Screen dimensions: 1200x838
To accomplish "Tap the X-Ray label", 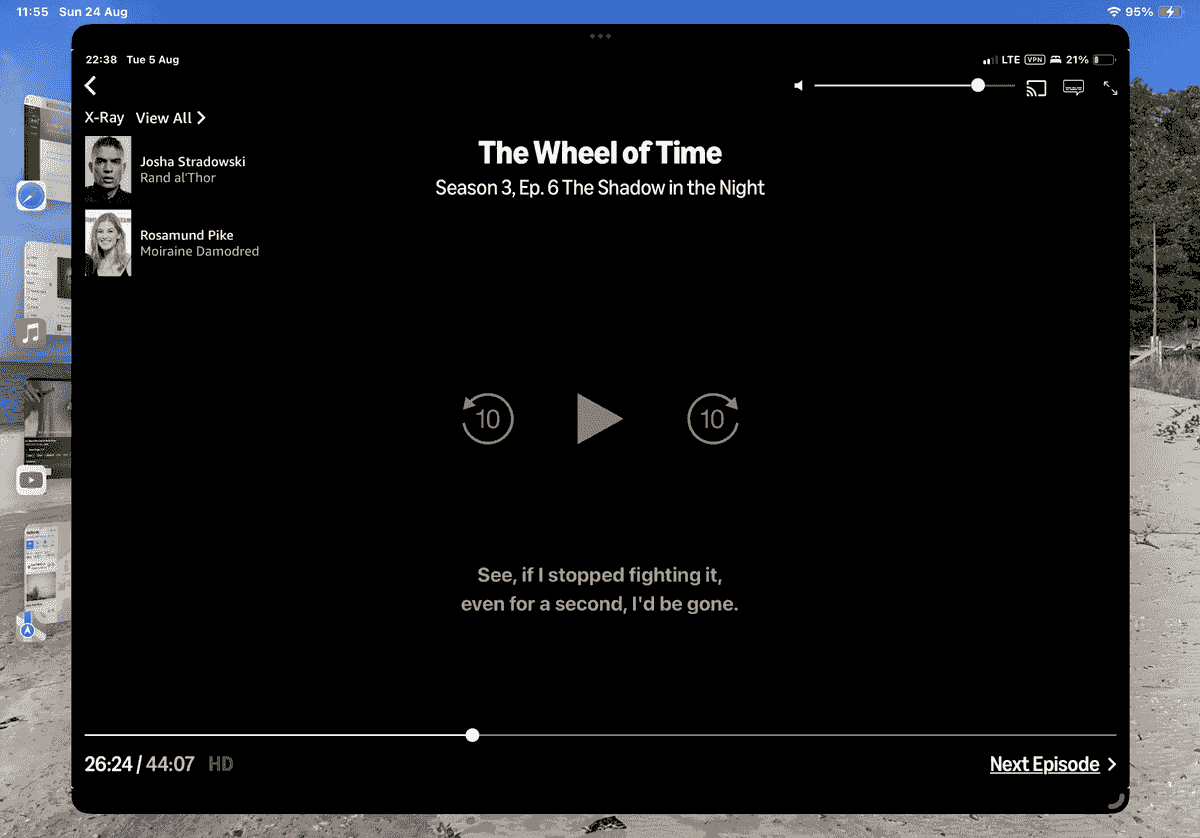I will click(x=105, y=118).
